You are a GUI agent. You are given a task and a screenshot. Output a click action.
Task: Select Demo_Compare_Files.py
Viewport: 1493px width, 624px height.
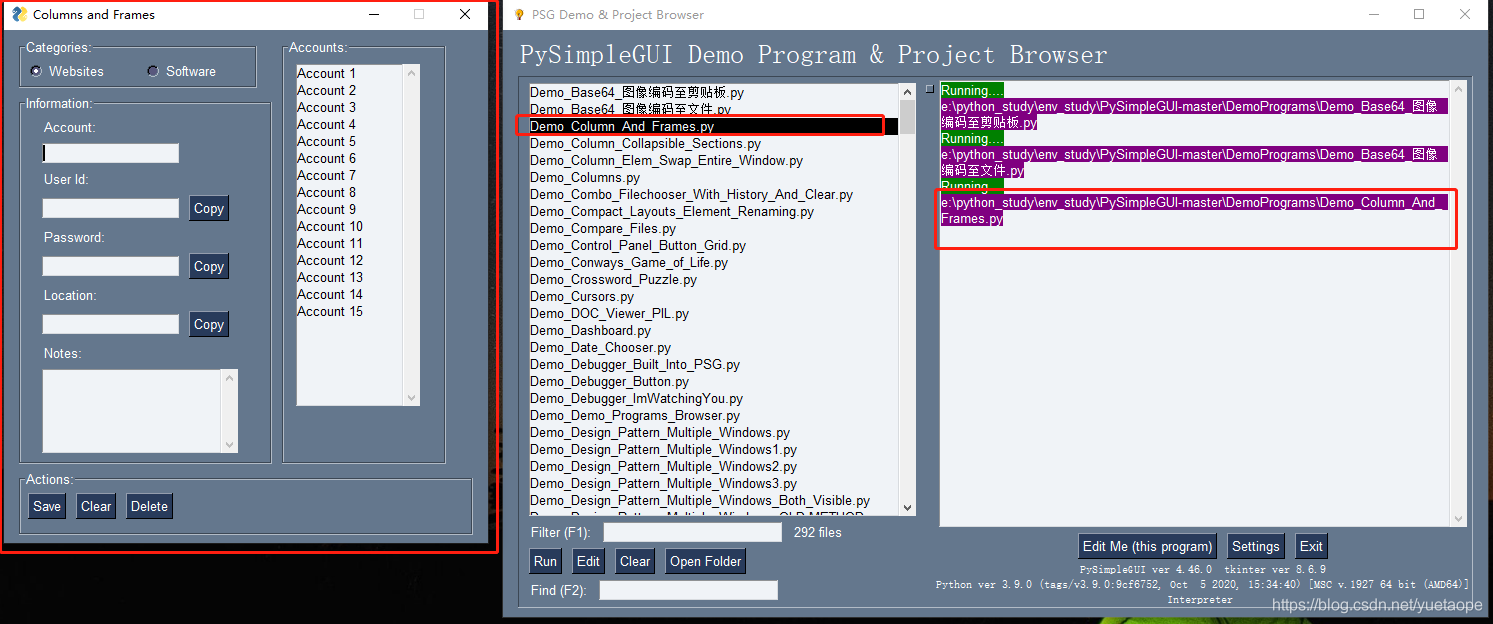point(713,228)
